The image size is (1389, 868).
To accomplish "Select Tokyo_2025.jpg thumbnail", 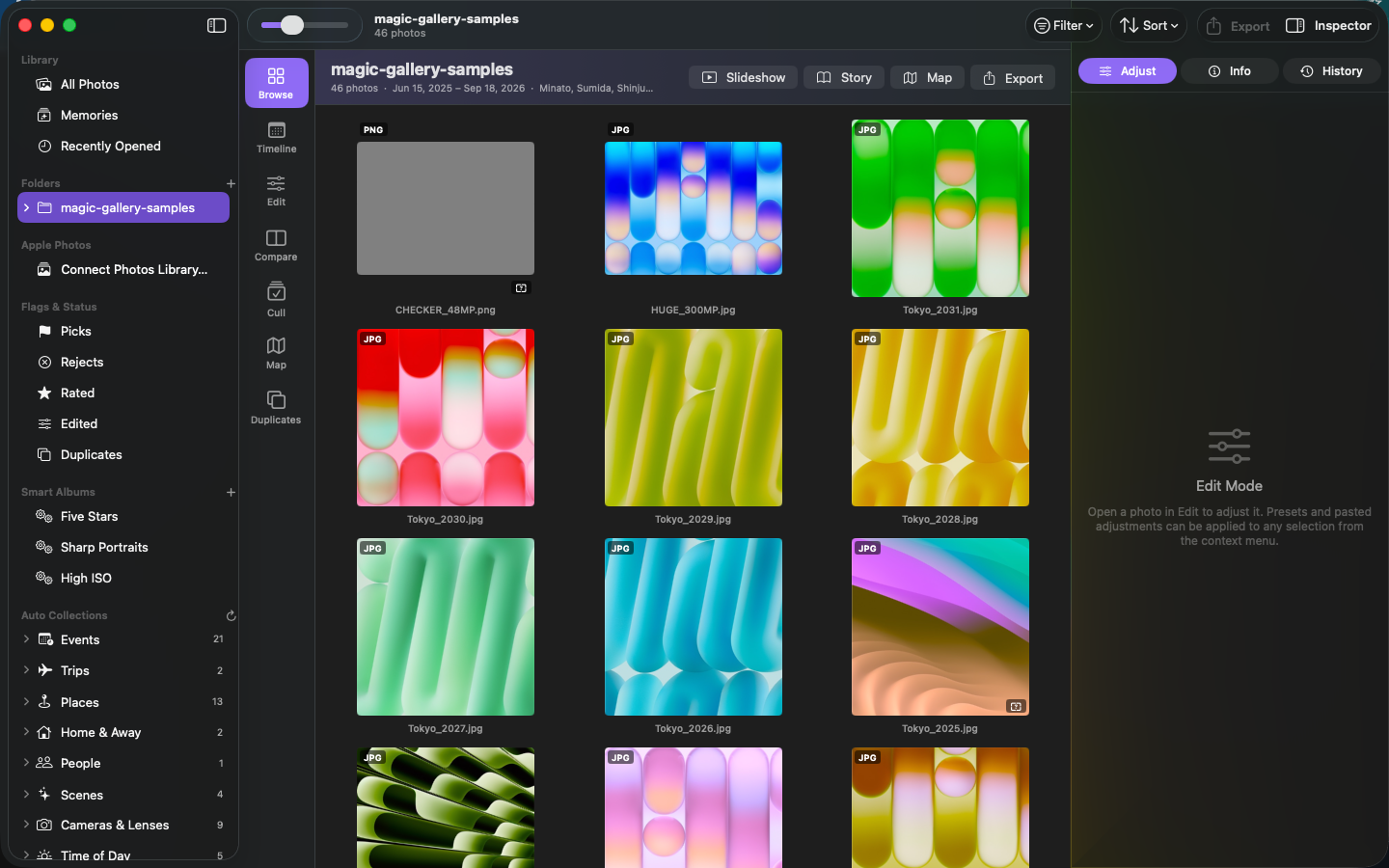I will click(940, 627).
